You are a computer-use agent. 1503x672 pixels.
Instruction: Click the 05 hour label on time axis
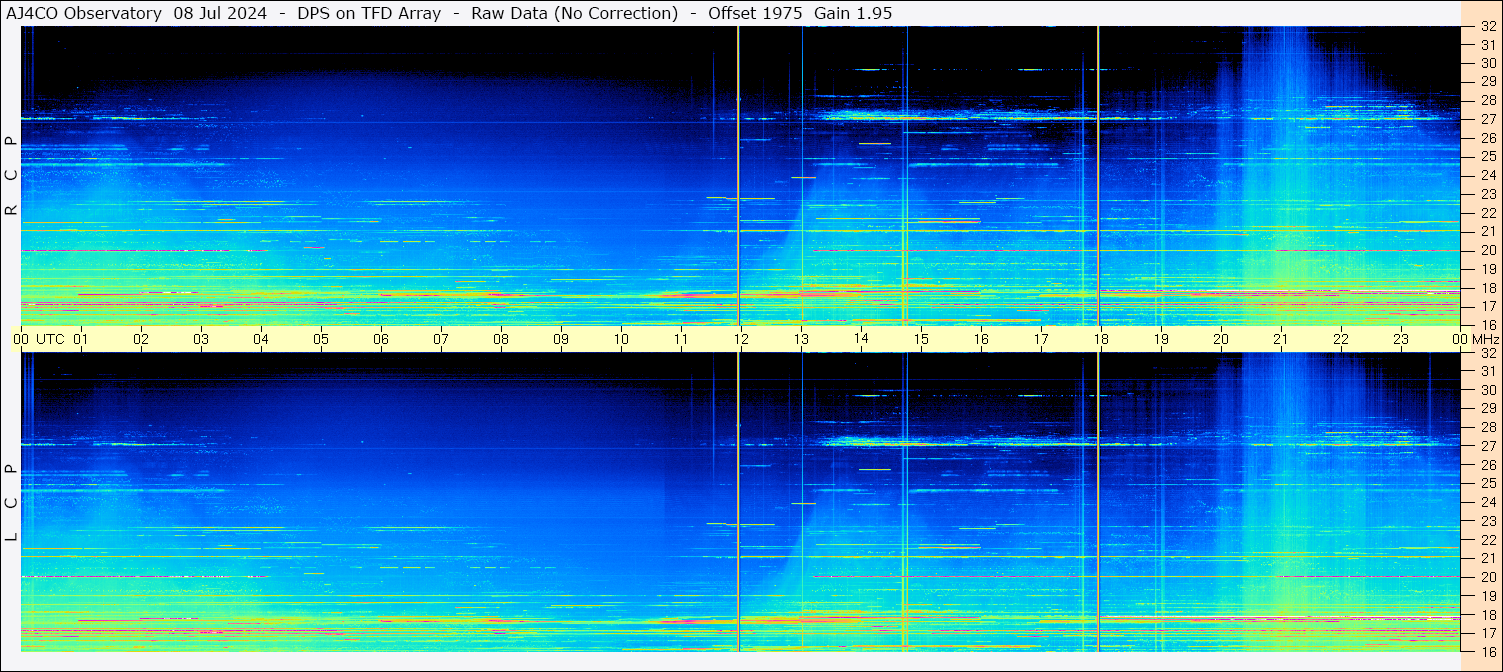click(x=321, y=339)
